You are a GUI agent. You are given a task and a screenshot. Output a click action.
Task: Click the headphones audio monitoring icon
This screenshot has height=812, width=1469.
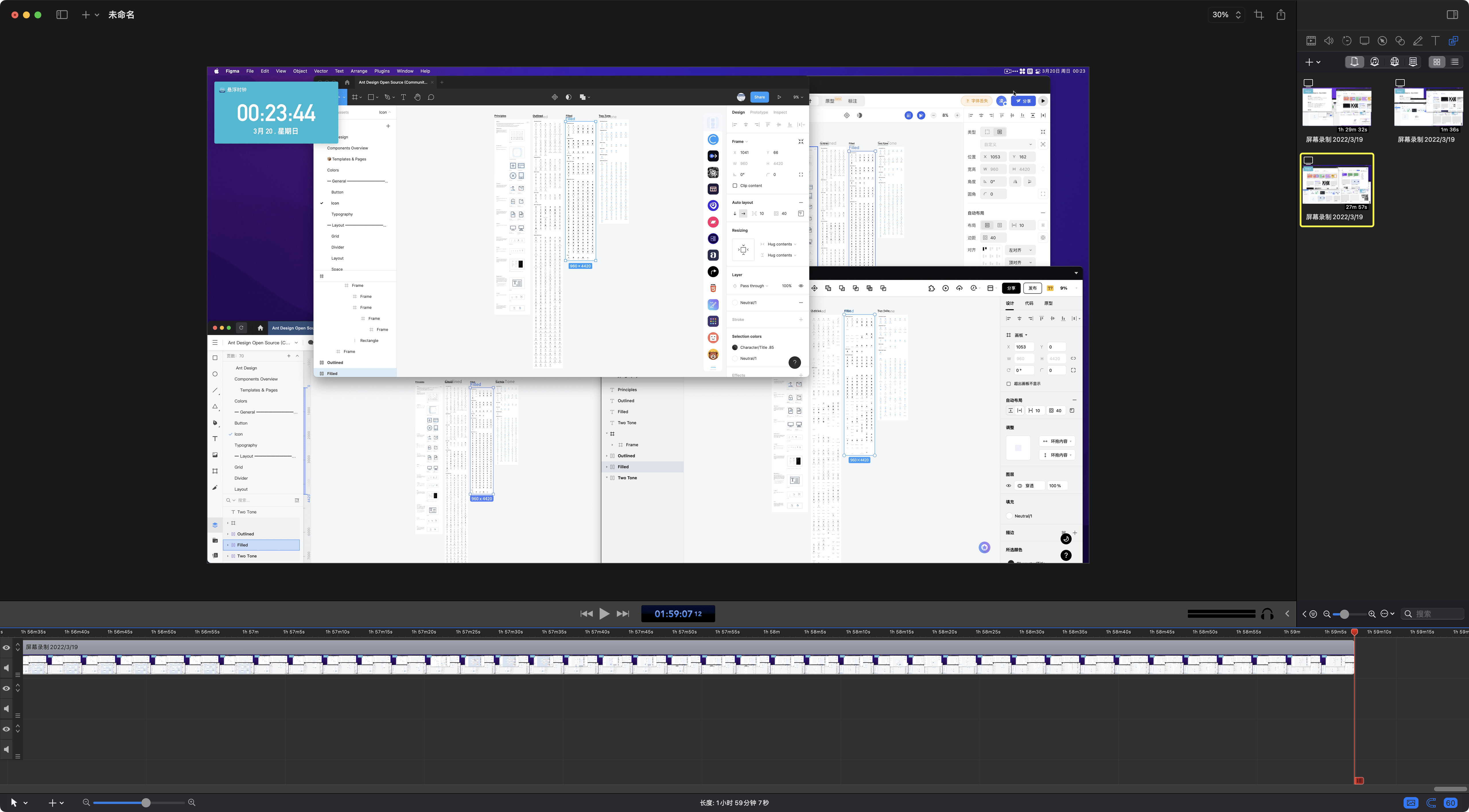pos(1267,614)
